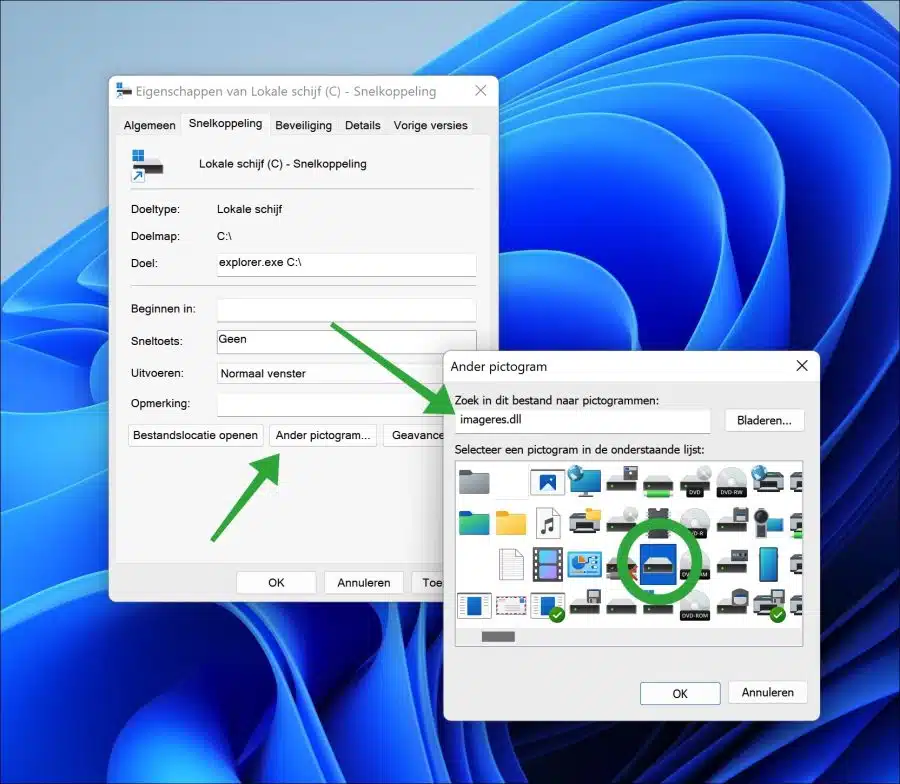Click the Lokale schijf (C) - Snelkoppeling name text
Viewport: 900px width, 784px height.
282,164
